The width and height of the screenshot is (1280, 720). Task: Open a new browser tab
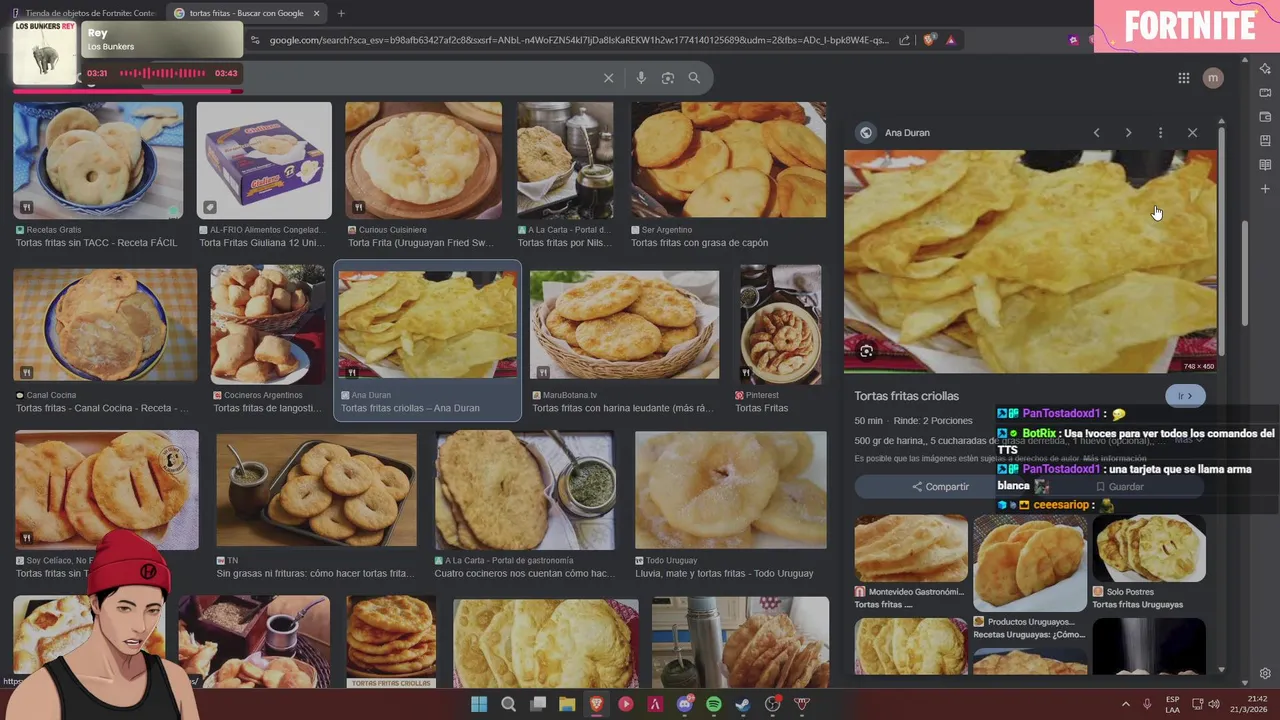(x=341, y=13)
